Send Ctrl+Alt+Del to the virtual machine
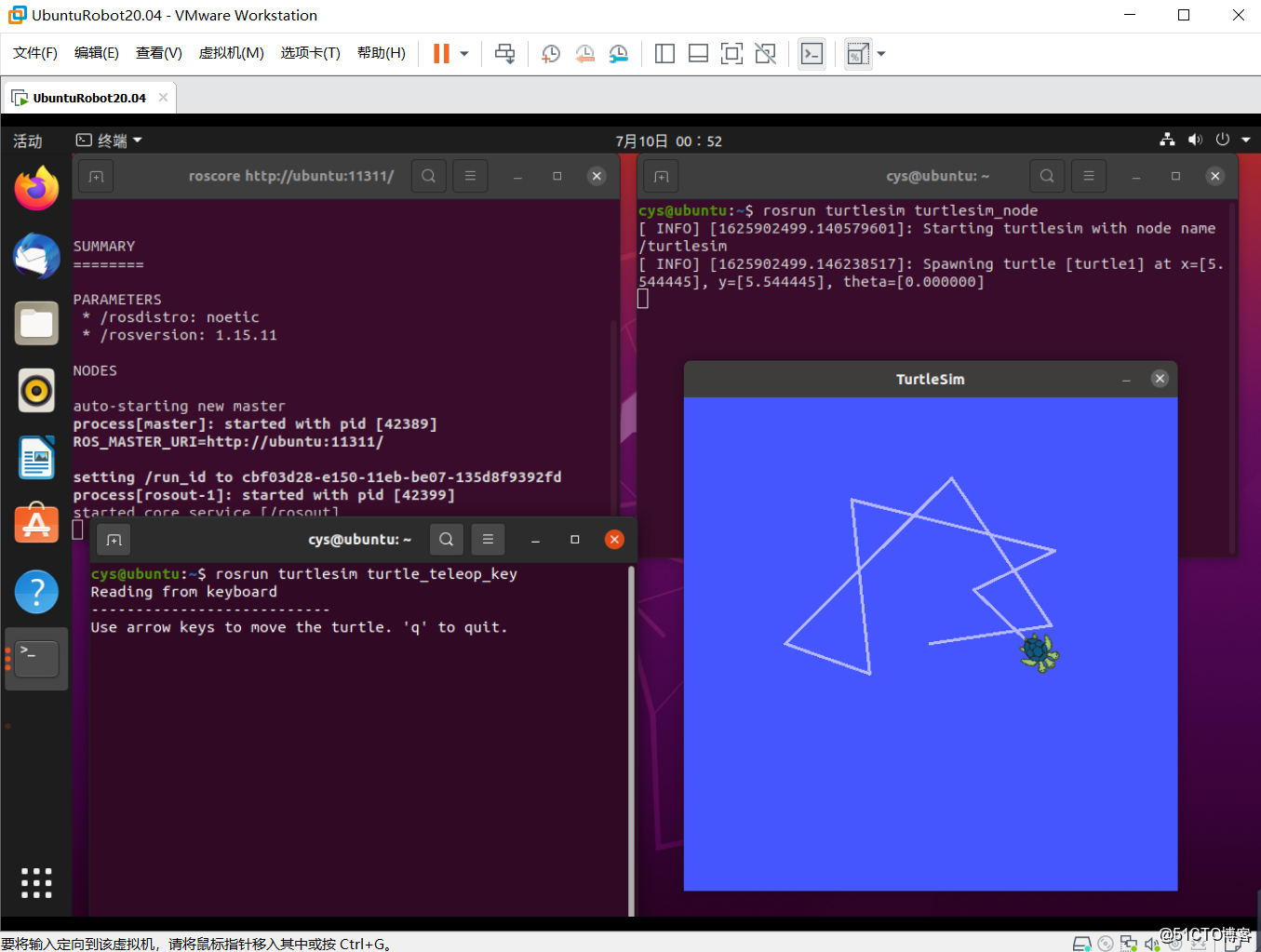Image resolution: width=1261 pixels, height=952 pixels. point(505,54)
